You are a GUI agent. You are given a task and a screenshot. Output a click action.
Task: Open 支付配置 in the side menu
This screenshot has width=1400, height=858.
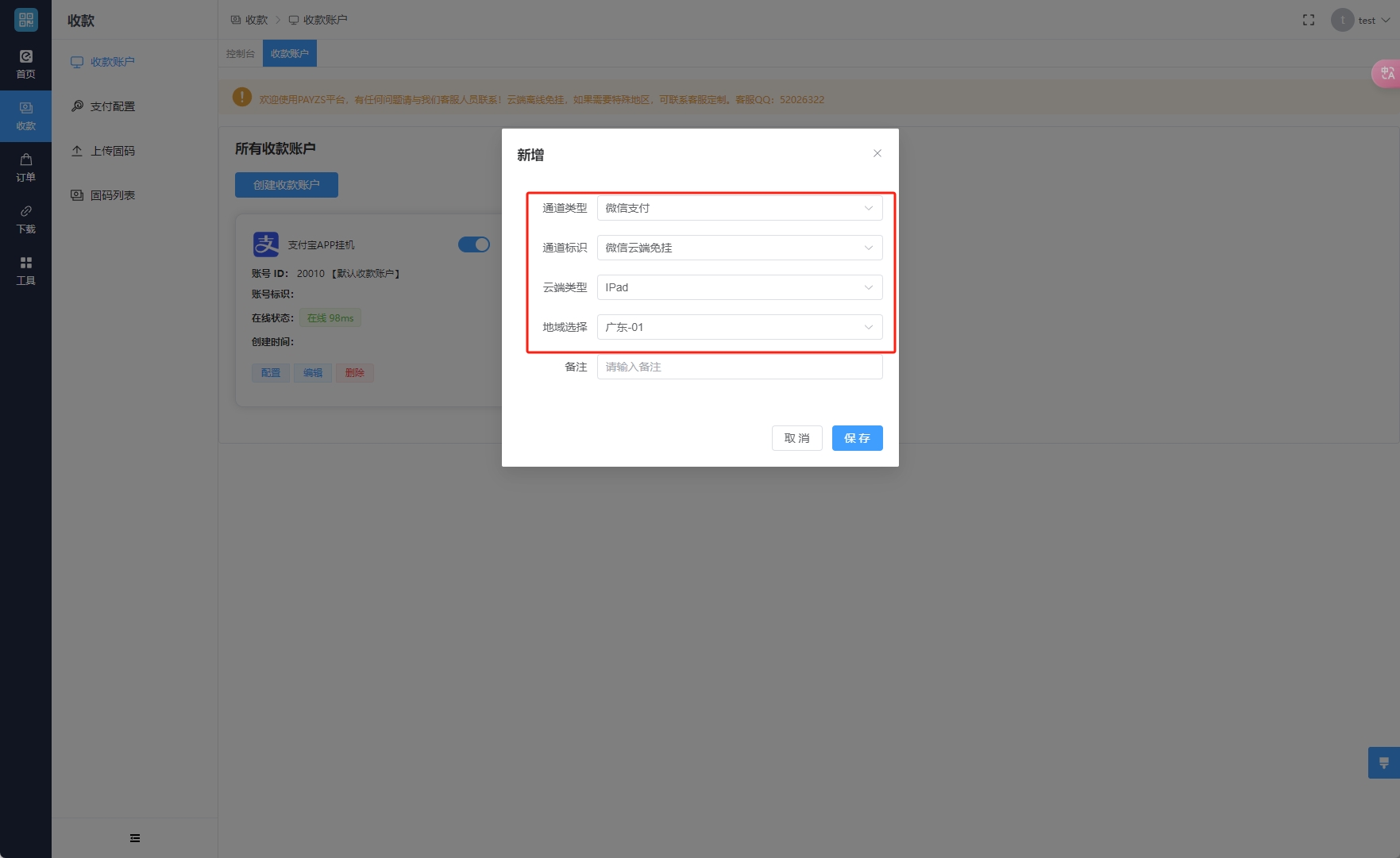pos(112,106)
